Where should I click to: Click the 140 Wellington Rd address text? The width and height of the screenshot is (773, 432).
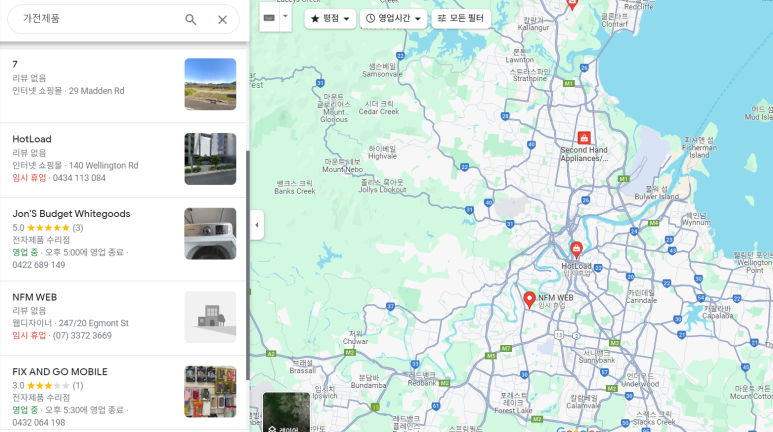pyautogui.click(x=104, y=165)
